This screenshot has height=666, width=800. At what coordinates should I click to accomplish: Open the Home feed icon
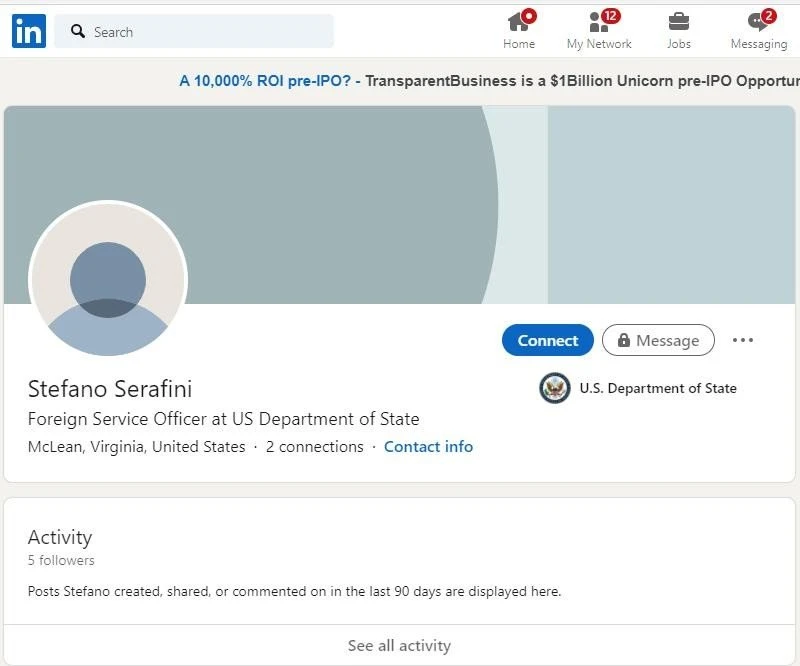[518, 22]
